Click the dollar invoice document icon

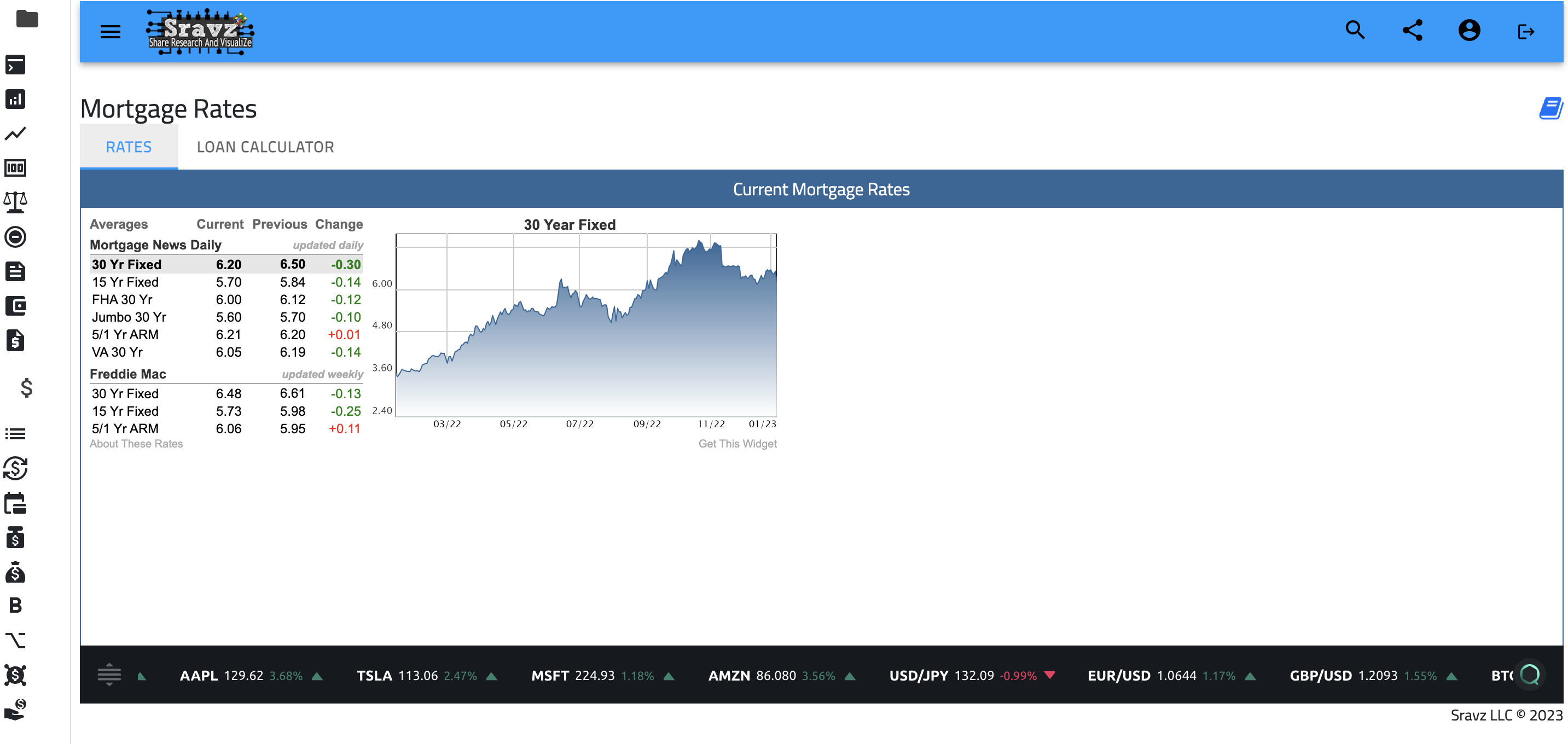tap(15, 340)
